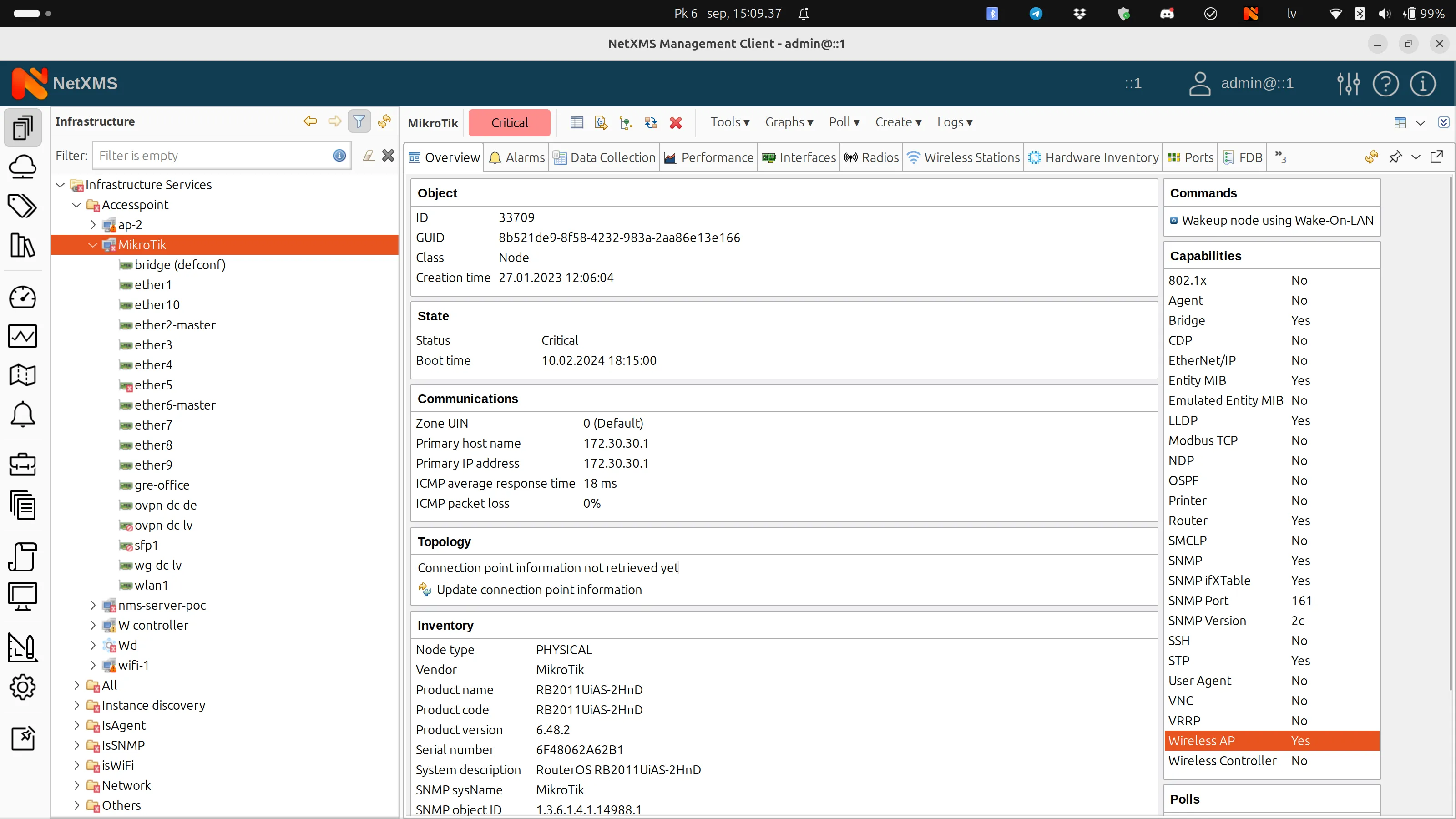Screen dimensions: 1456x819
Task: Open the Dashboards gauge icon in sidebar
Action: click(23, 297)
